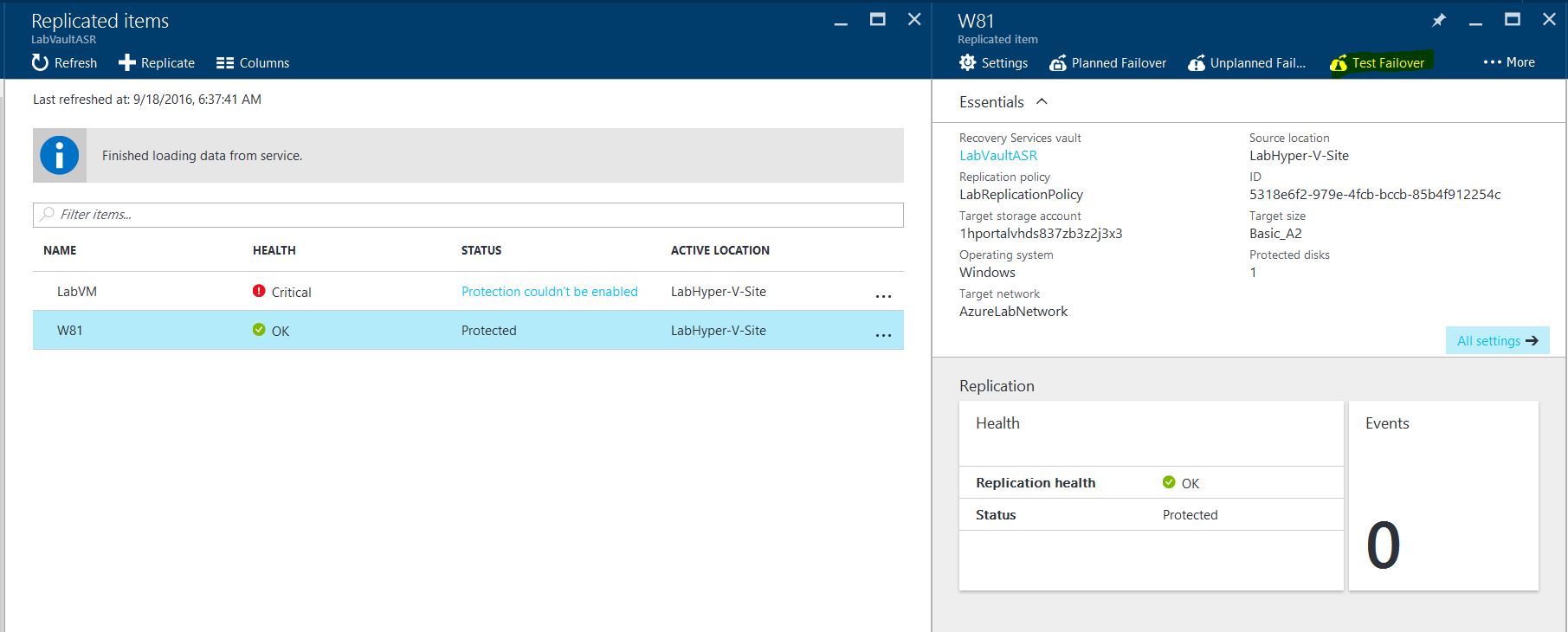Open the Columns chooser icon
The width and height of the screenshot is (1568, 632).
point(225,63)
